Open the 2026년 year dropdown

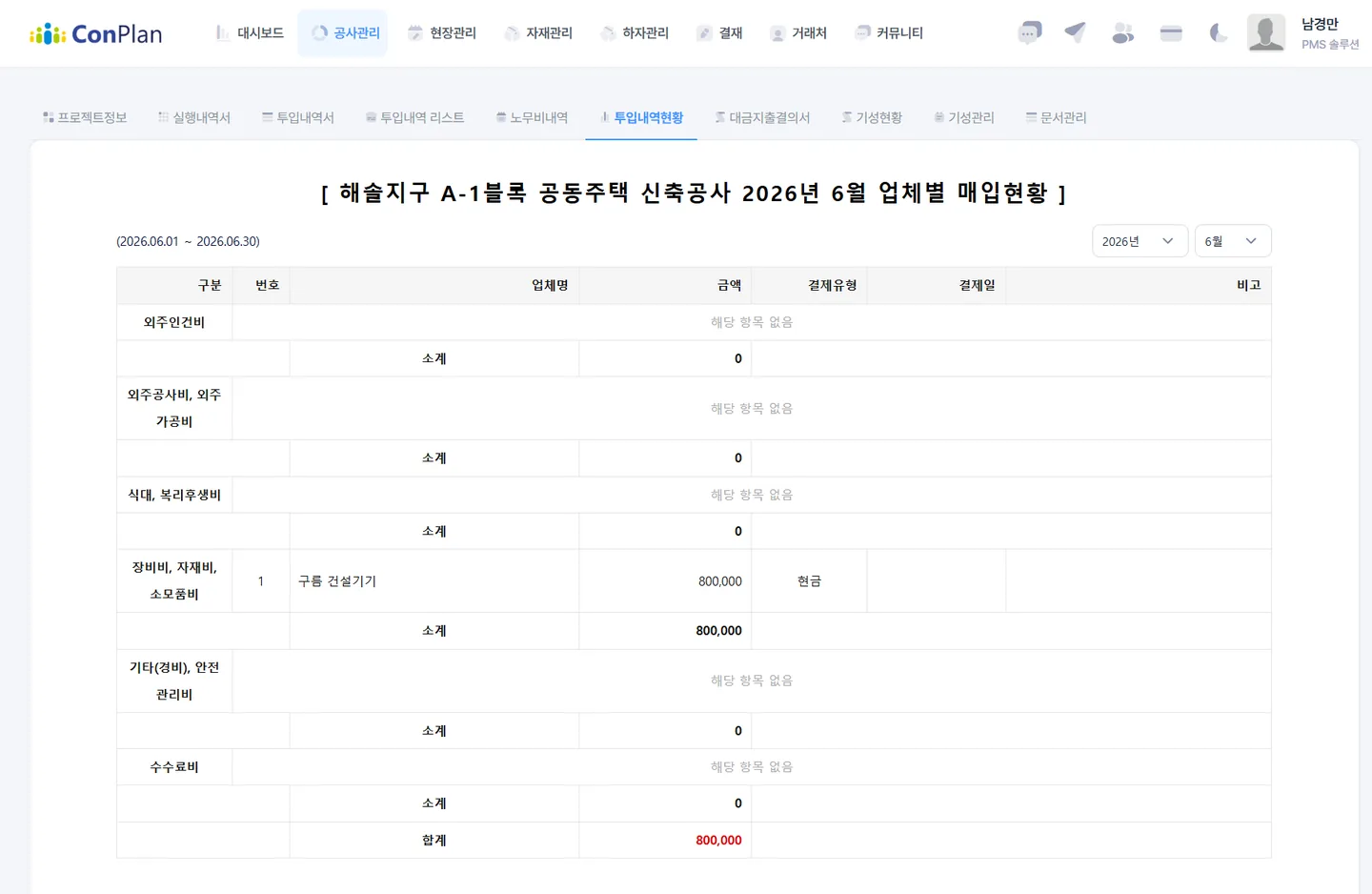tap(1140, 241)
